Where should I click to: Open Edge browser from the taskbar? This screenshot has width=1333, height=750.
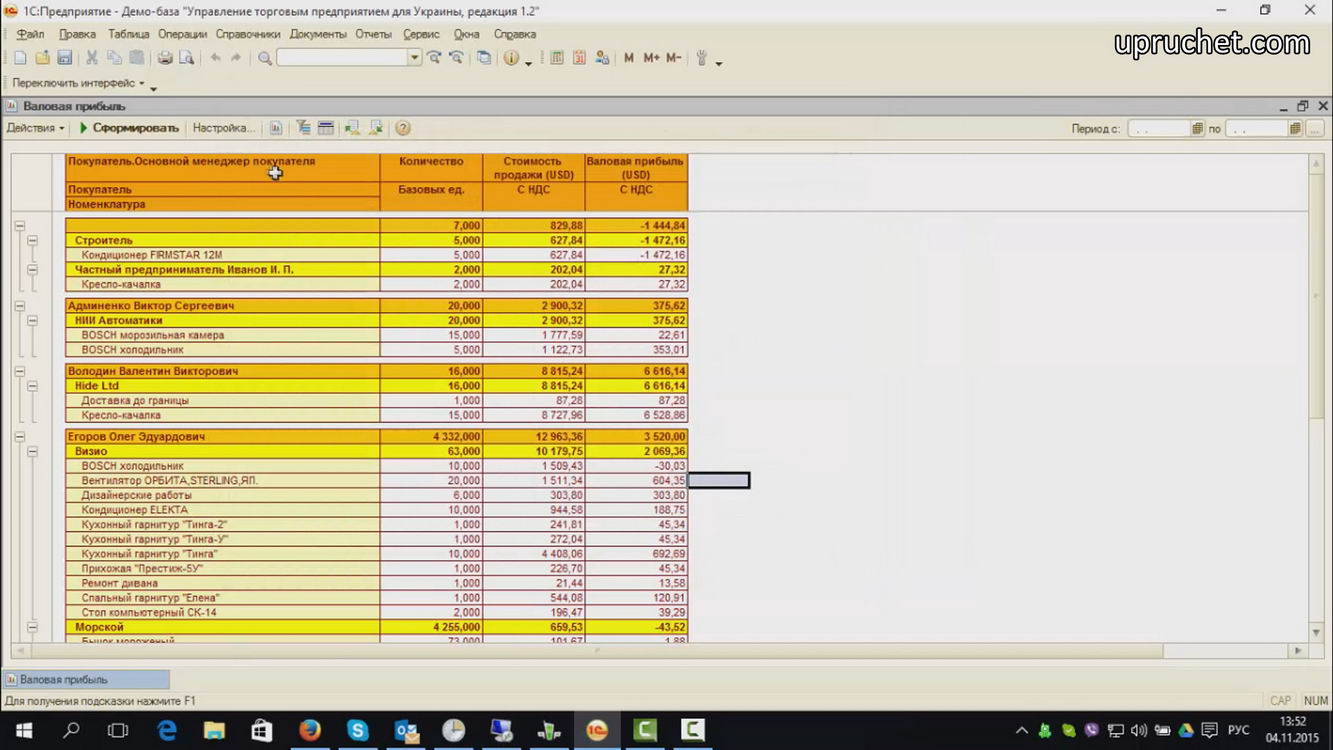point(167,731)
